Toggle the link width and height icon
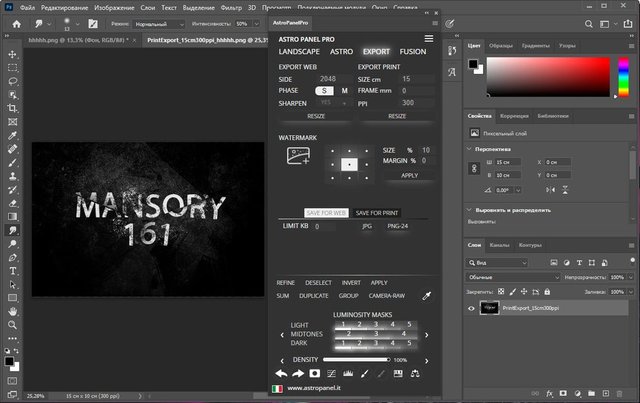Image resolution: width=640 pixels, height=403 pixels. coord(474,168)
